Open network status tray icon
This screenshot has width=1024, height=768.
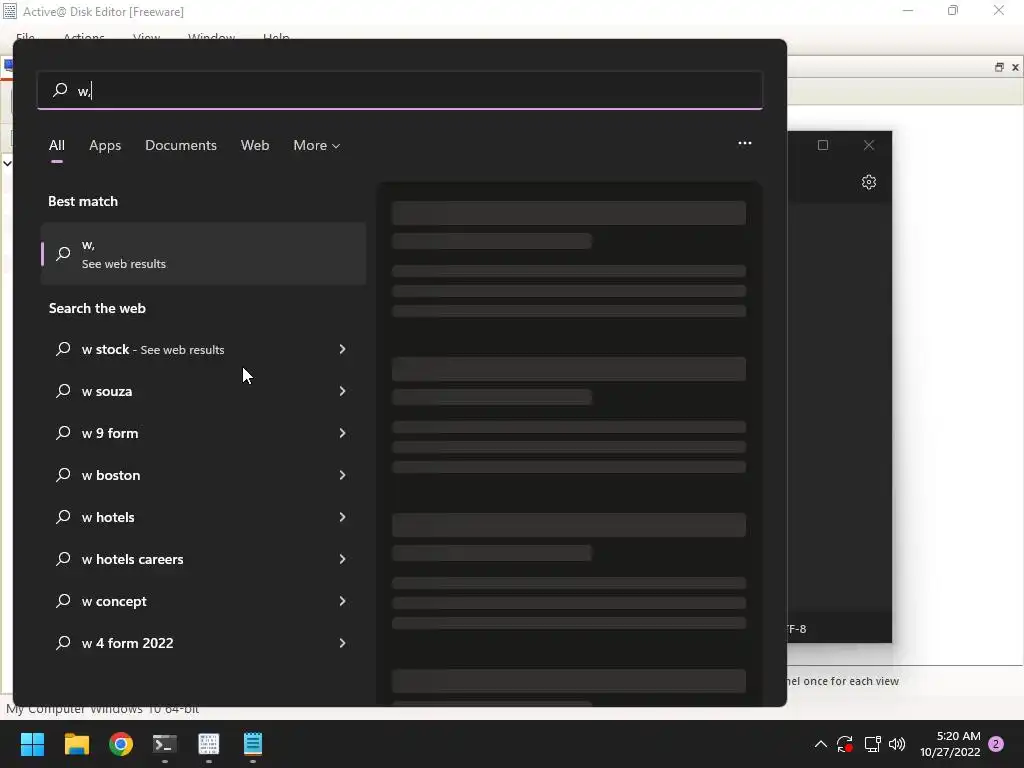tap(872, 744)
